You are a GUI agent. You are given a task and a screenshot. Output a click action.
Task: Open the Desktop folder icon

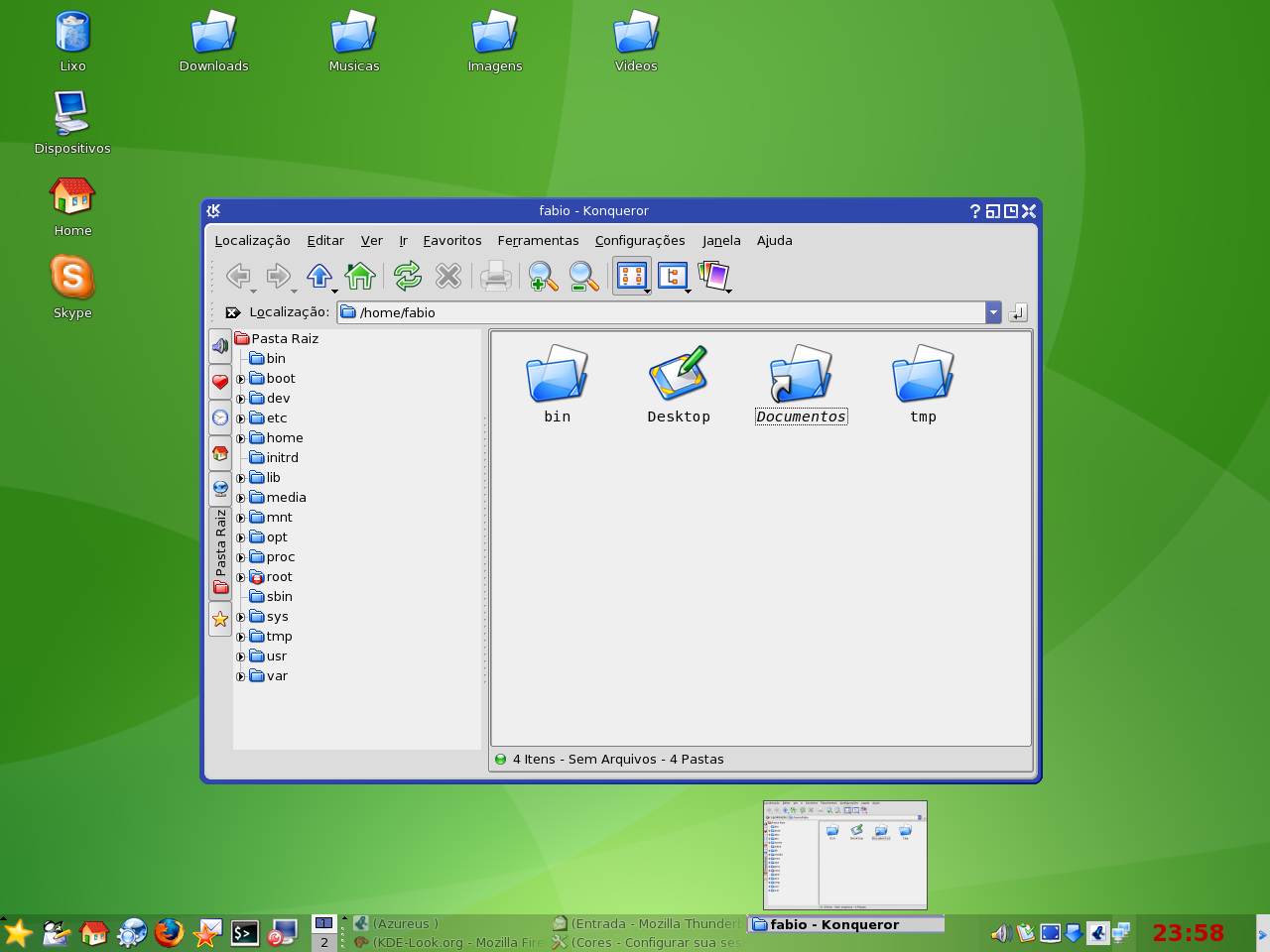click(x=679, y=384)
